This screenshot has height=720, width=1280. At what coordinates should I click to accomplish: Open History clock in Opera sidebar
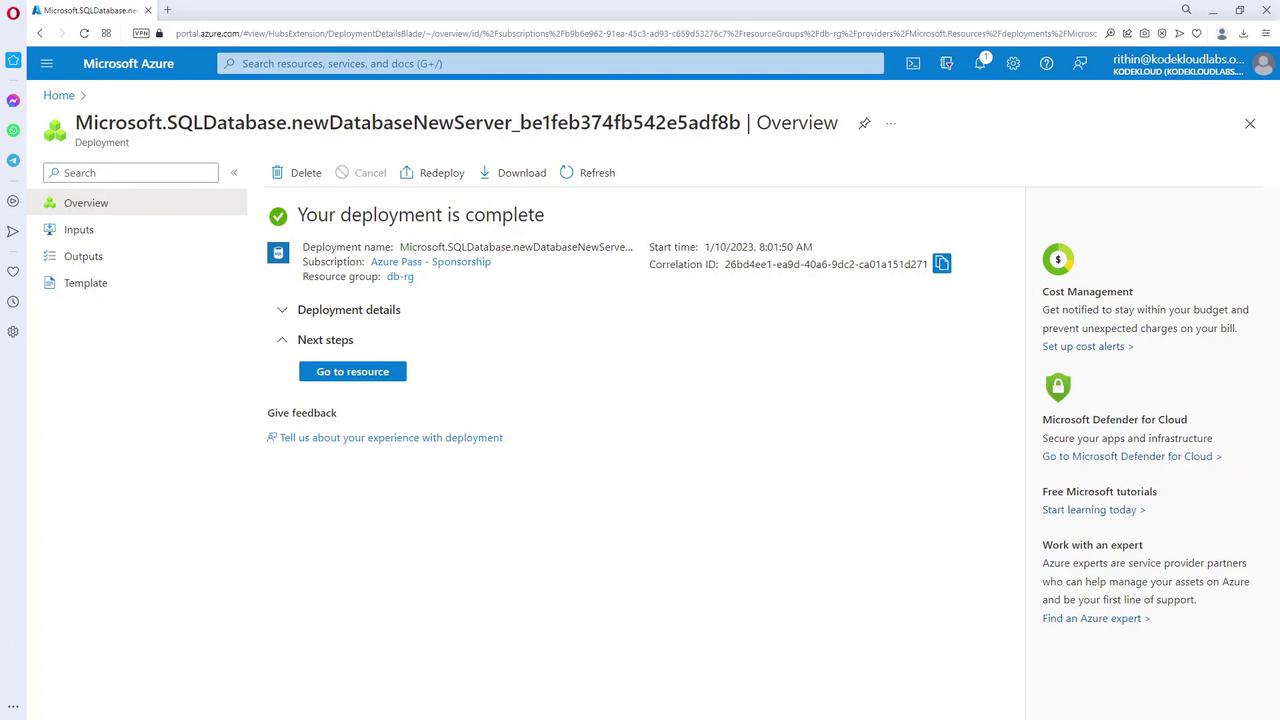click(x=13, y=302)
